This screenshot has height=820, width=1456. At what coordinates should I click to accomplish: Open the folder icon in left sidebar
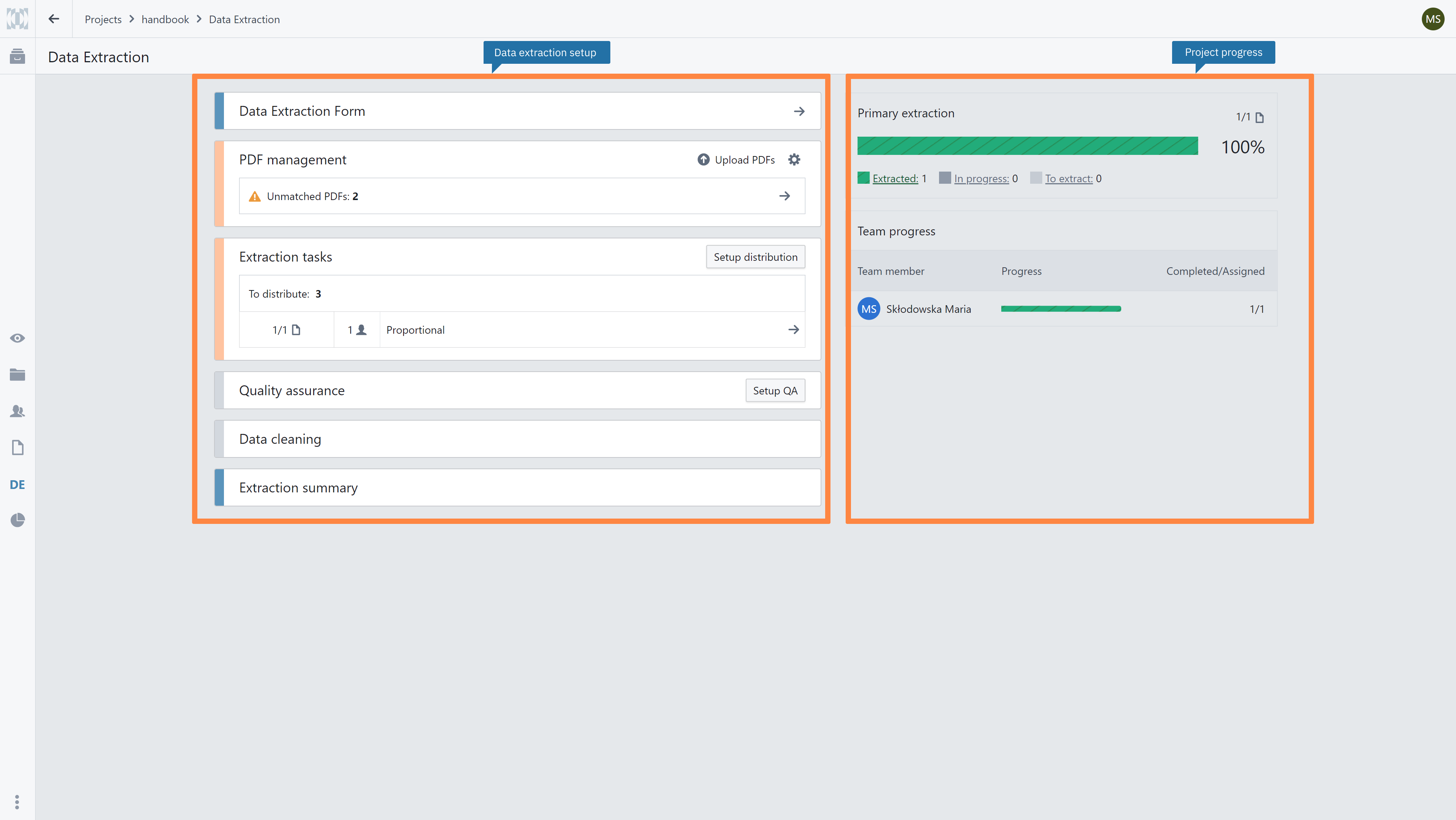[x=17, y=375]
